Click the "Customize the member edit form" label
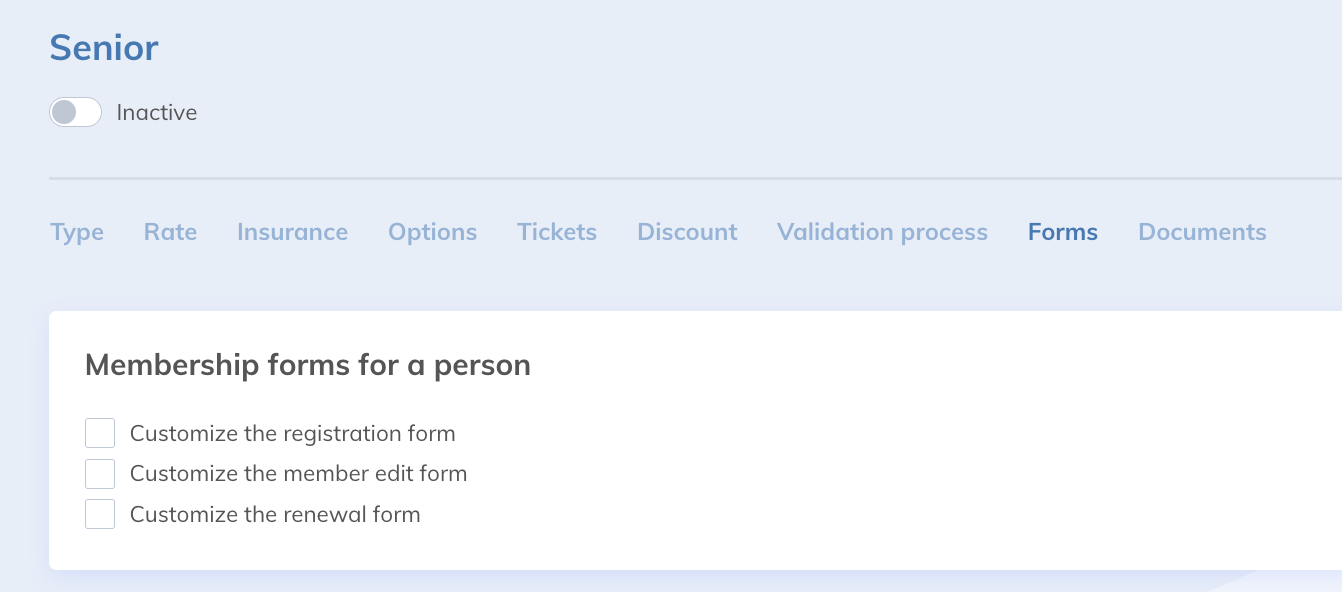This screenshot has height=592, width=1342. tap(298, 474)
